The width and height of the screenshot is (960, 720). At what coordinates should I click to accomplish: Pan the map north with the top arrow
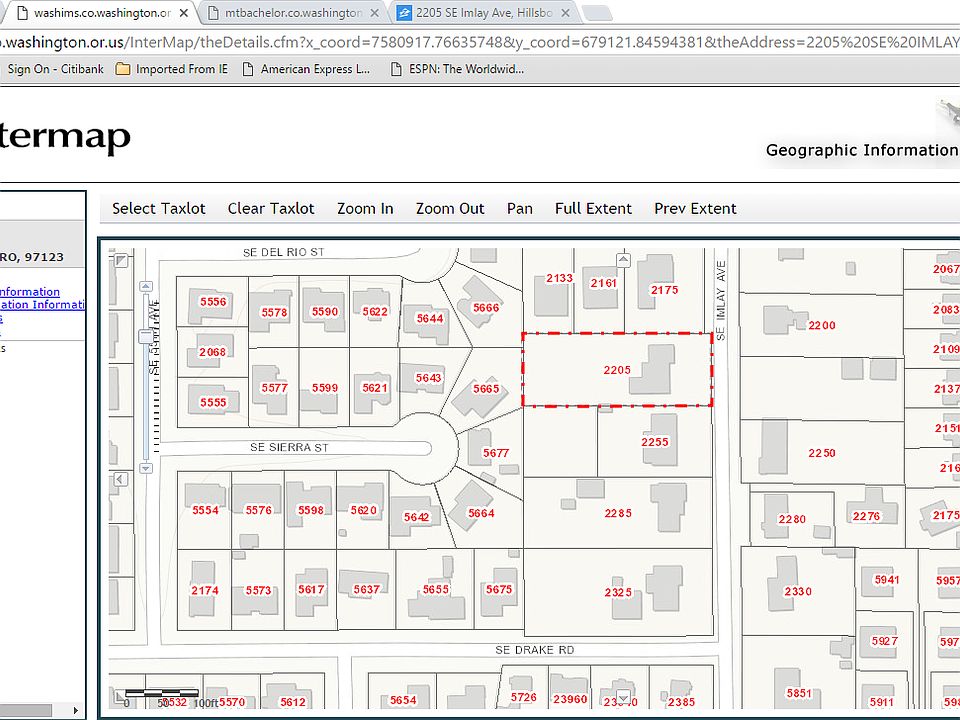point(623,260)
